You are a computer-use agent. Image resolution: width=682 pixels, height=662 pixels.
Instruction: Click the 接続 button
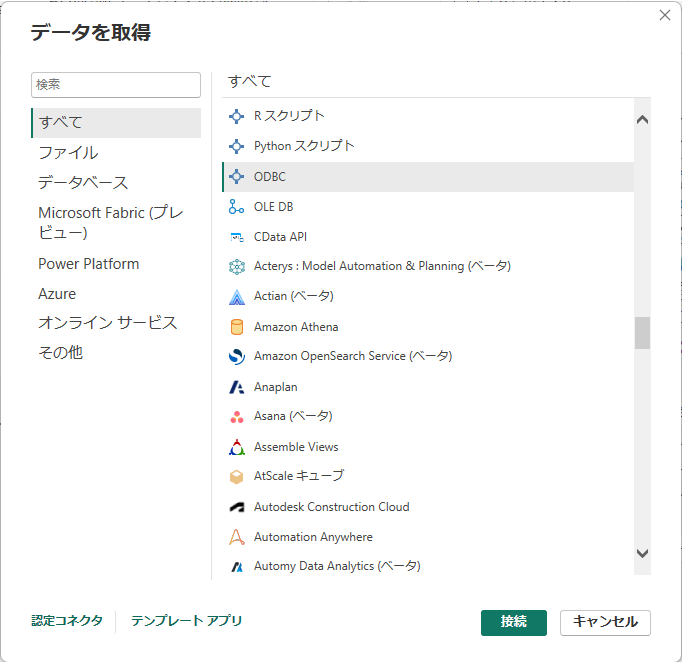coord(514,622)
